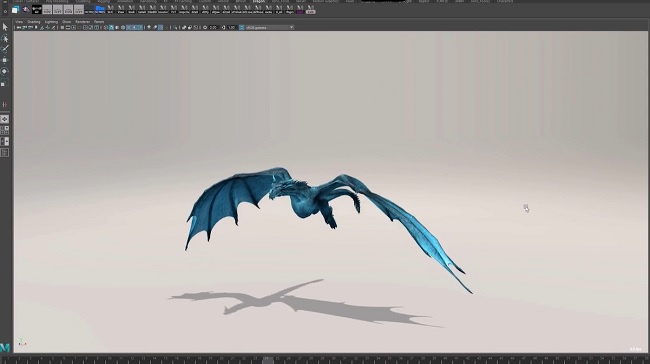Screen dimensions: 650x364
Task: Toggle color management view transform button
Action: click(x=242, y=27)
